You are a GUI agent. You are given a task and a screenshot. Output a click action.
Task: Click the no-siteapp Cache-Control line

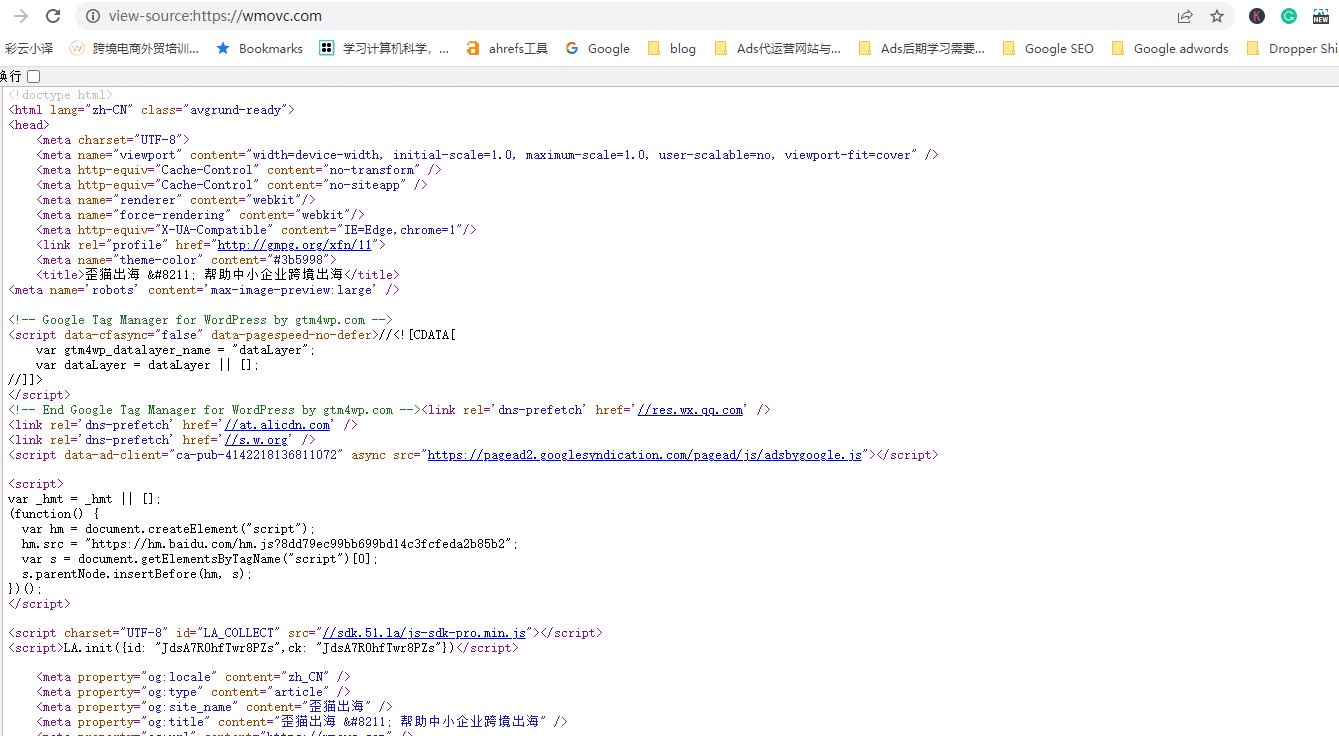click(232, 185)
